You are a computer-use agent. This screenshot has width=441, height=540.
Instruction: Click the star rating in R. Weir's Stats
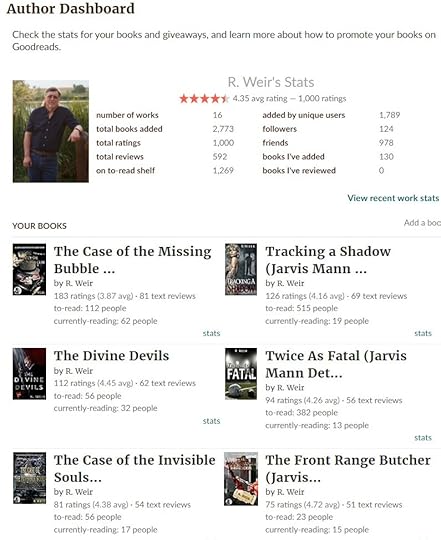[x=204, y=99]
